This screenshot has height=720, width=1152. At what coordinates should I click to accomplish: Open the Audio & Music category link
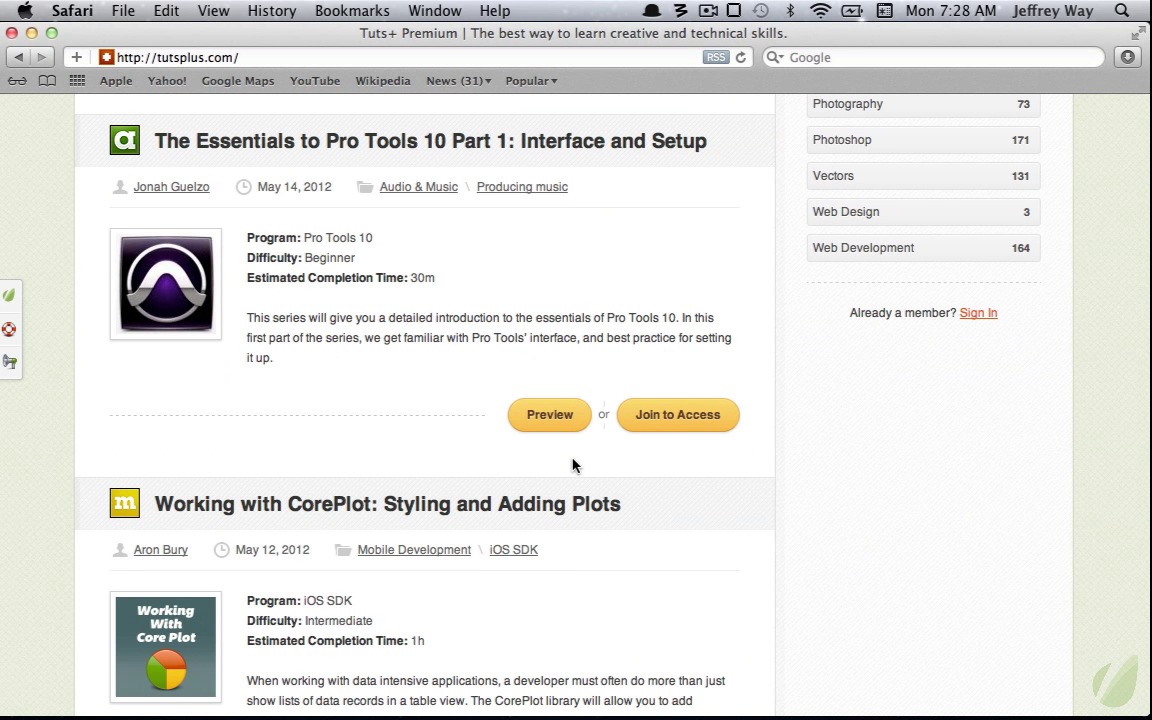[x=419, y=187]
